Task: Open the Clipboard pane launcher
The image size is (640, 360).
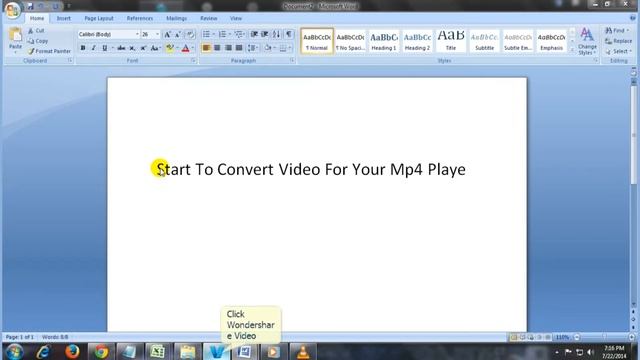Action: coord(70,60)
